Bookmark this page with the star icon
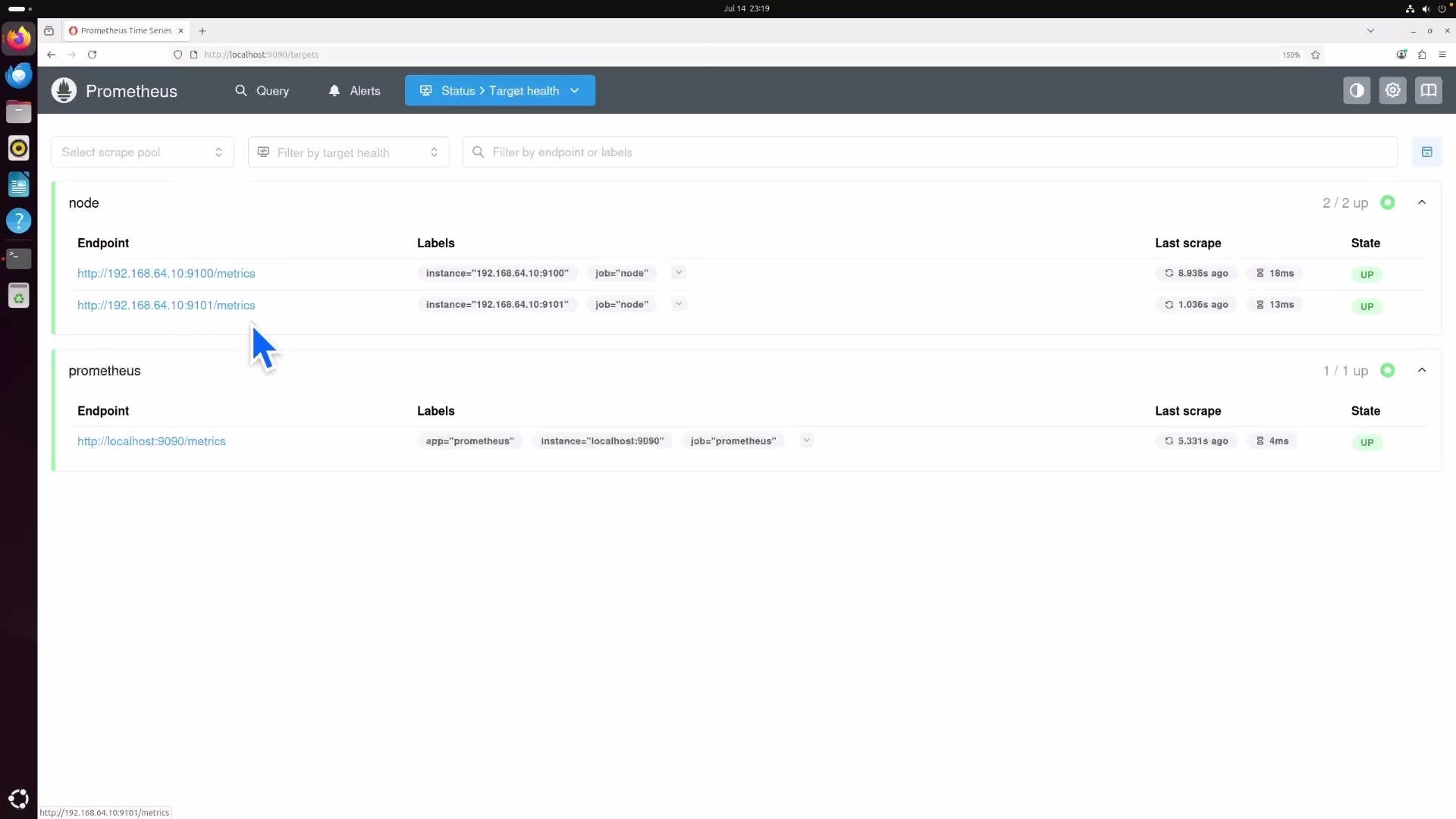 coord(1316,55)
